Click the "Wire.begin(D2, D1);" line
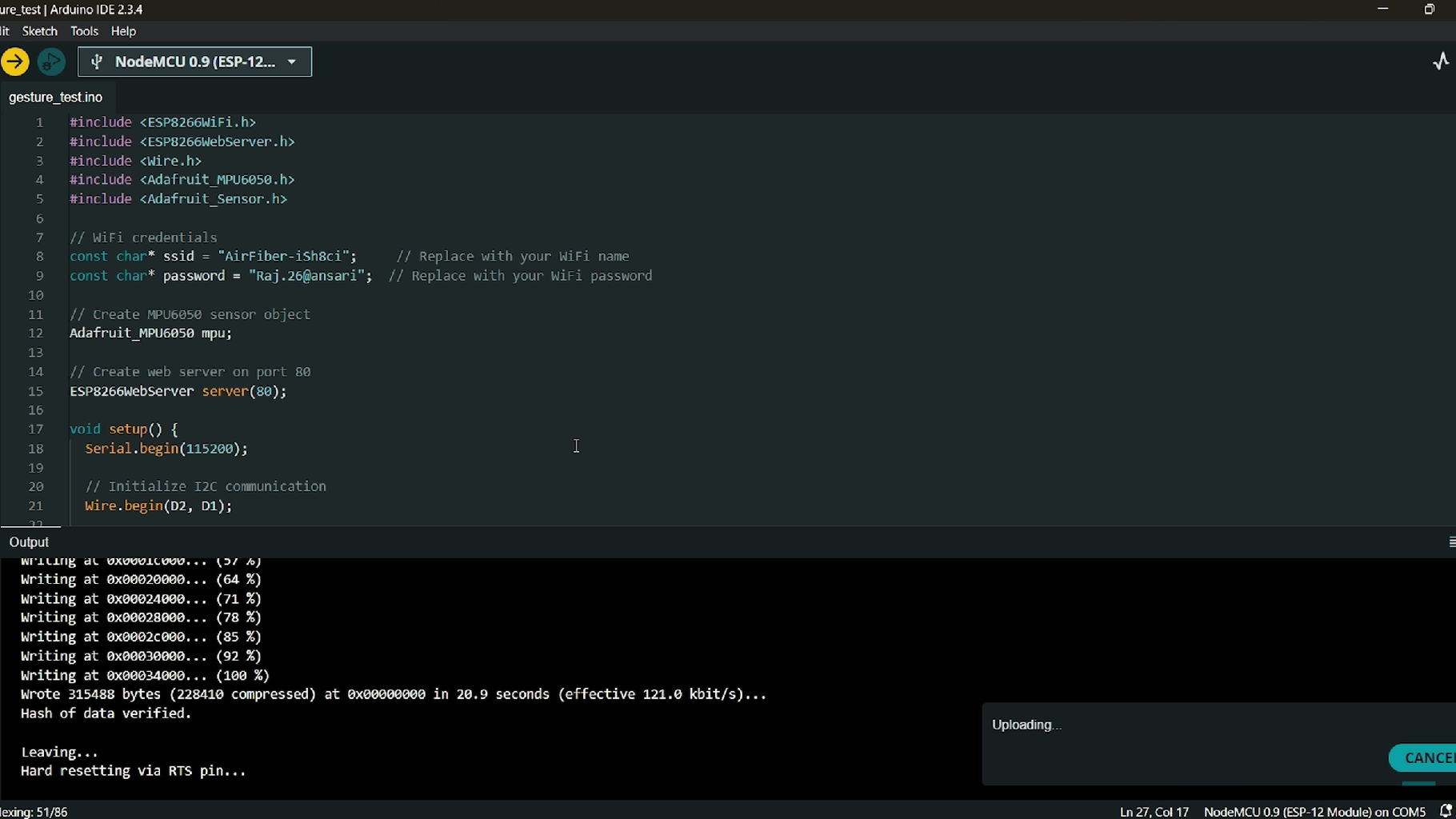Screen dimensions: 1456x819 click(158, 505)
